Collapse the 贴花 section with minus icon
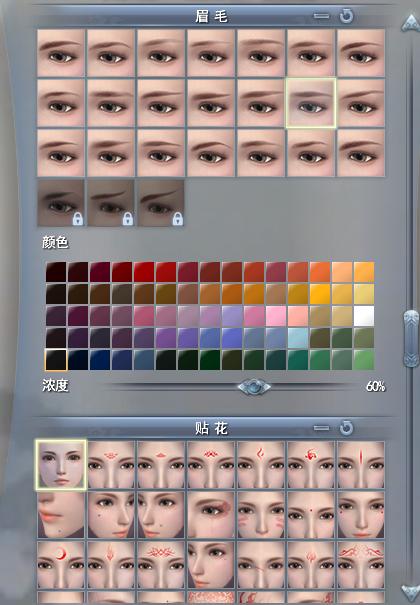Viewport: 420px width, 605px height. 321,428
